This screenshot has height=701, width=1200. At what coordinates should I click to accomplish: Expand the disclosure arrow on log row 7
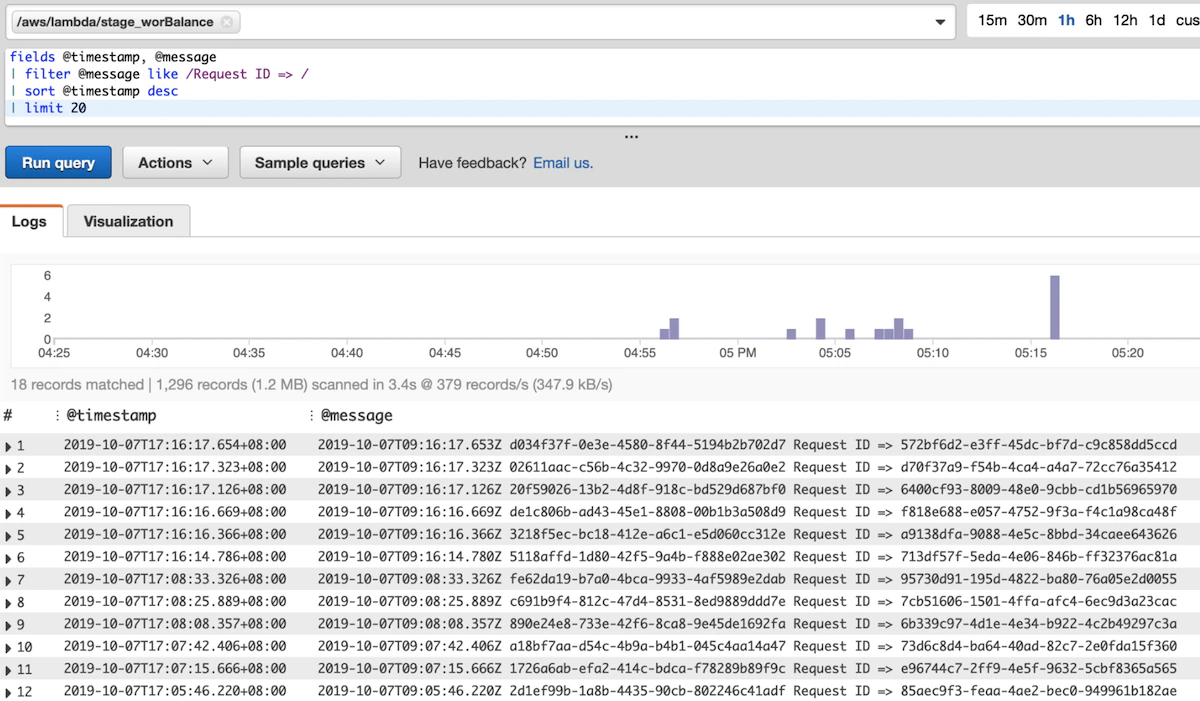10,578
